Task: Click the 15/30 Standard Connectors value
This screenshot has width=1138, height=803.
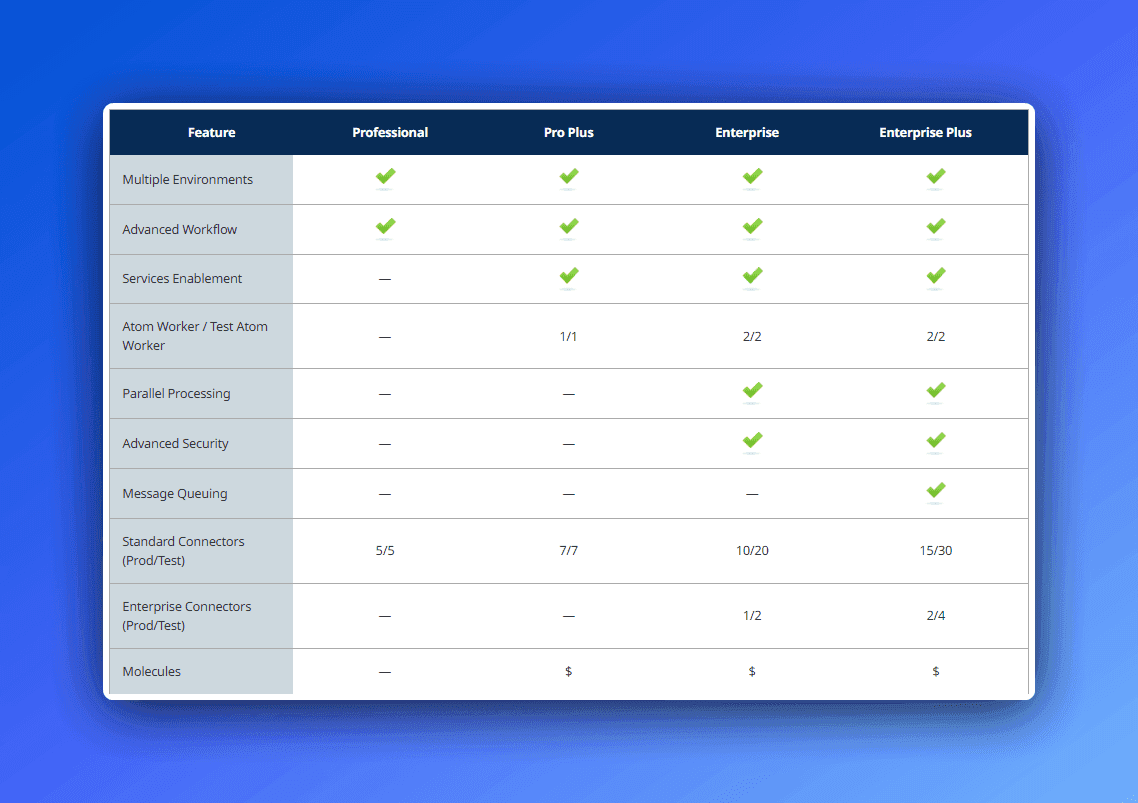Action: 936,551
